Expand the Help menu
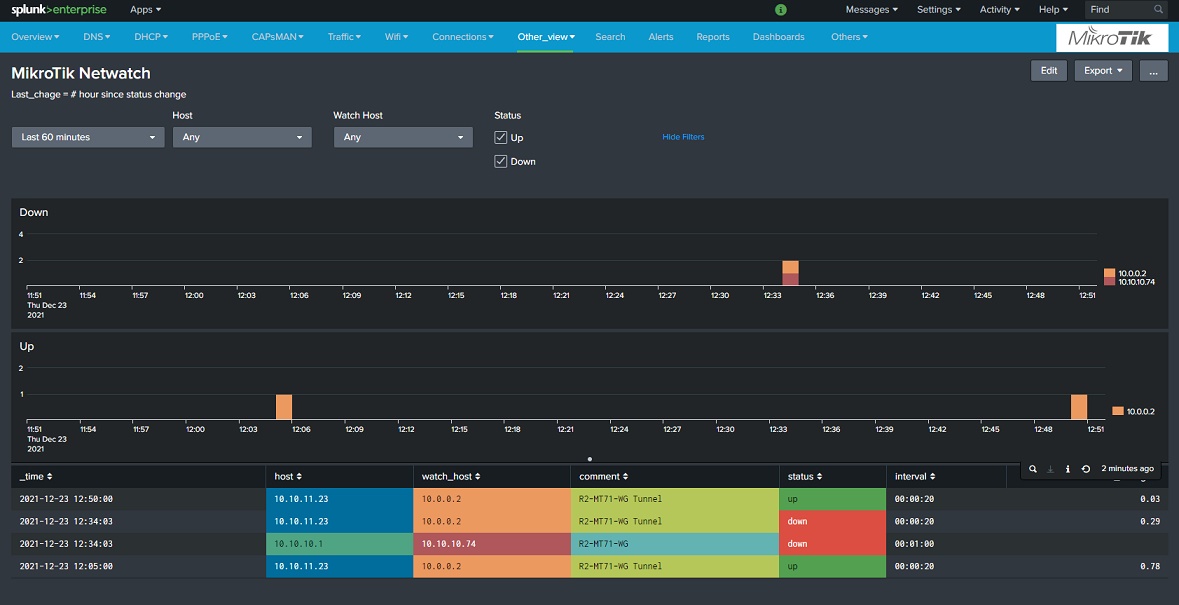1179x605 pixels. pyautogui.click(x=1053, y=10)
